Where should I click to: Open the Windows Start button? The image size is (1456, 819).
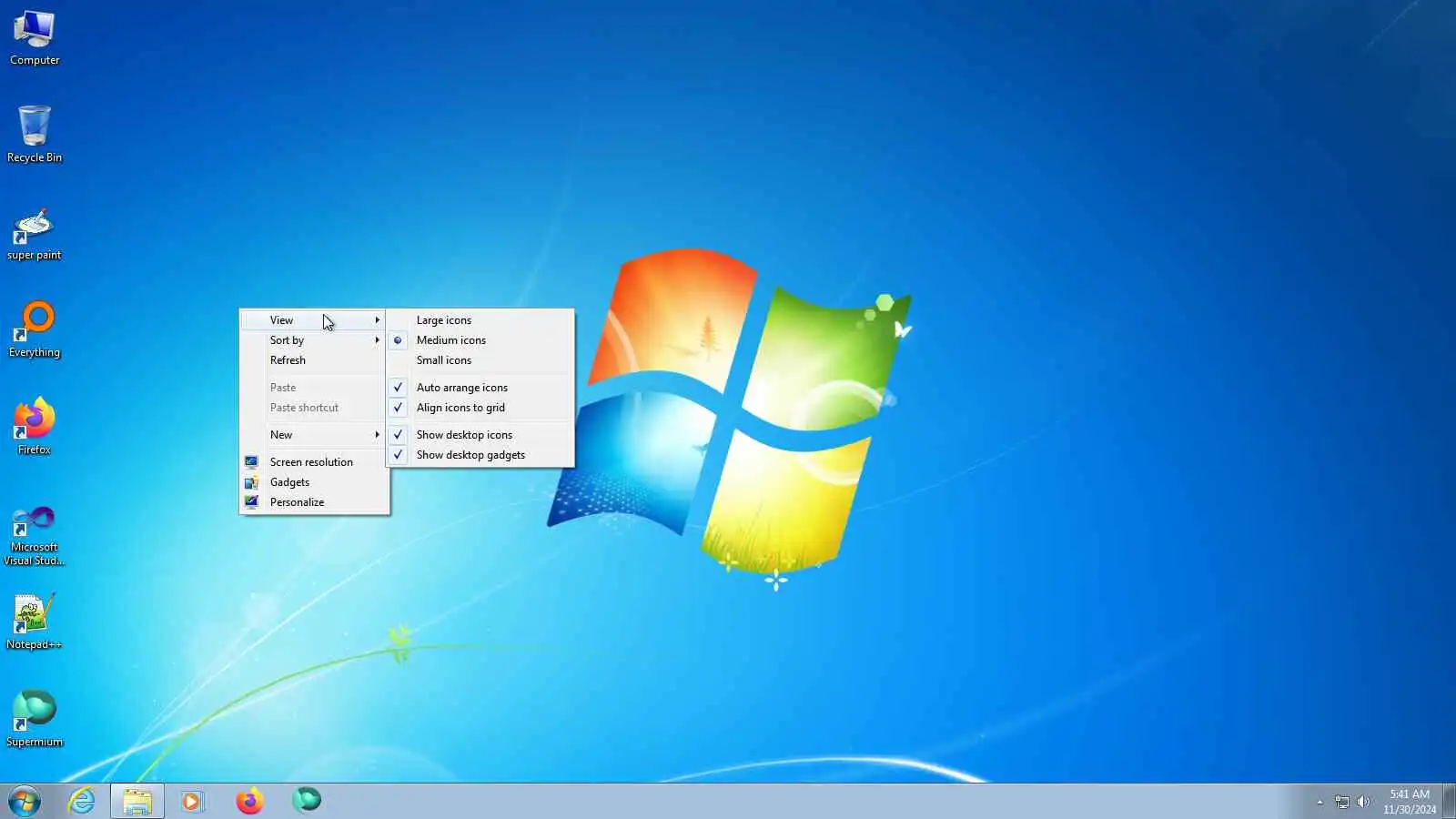point(25,802)
